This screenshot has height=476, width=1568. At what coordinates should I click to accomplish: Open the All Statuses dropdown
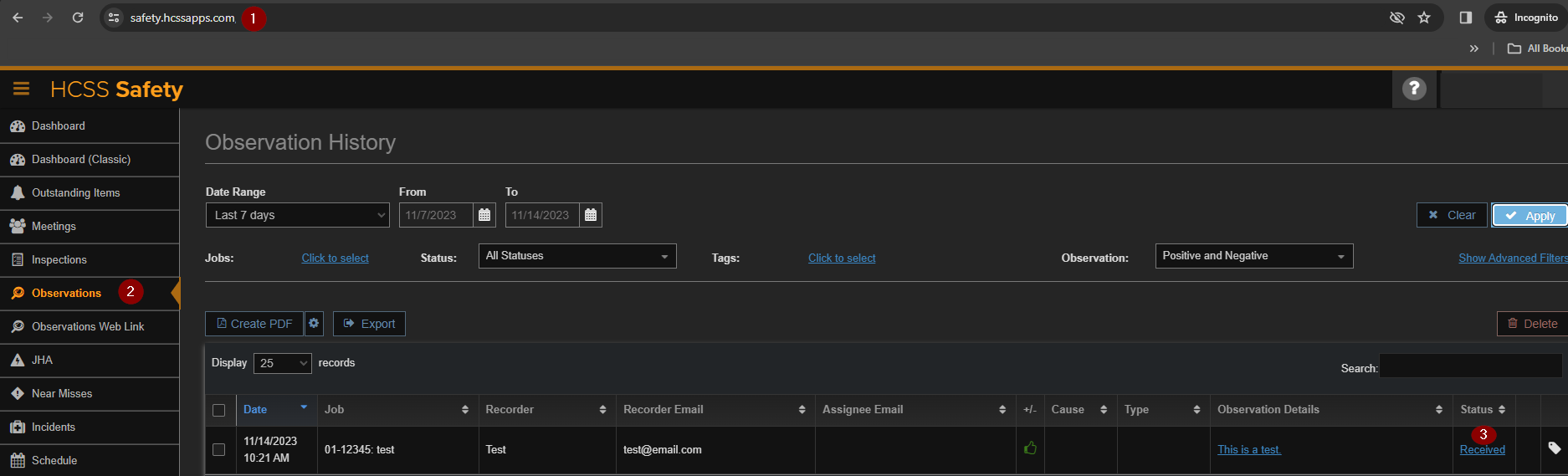[x=576, y=256]
